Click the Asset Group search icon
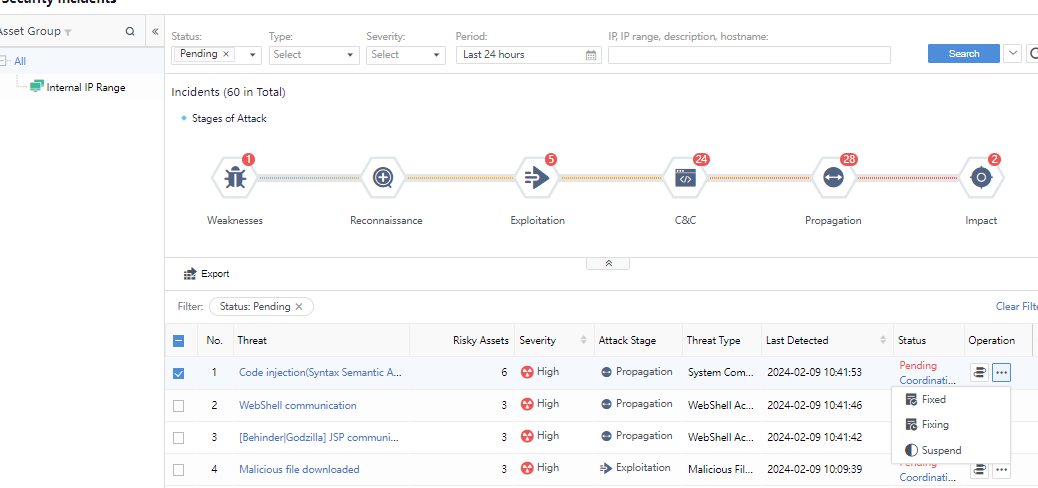 (130, 31)
